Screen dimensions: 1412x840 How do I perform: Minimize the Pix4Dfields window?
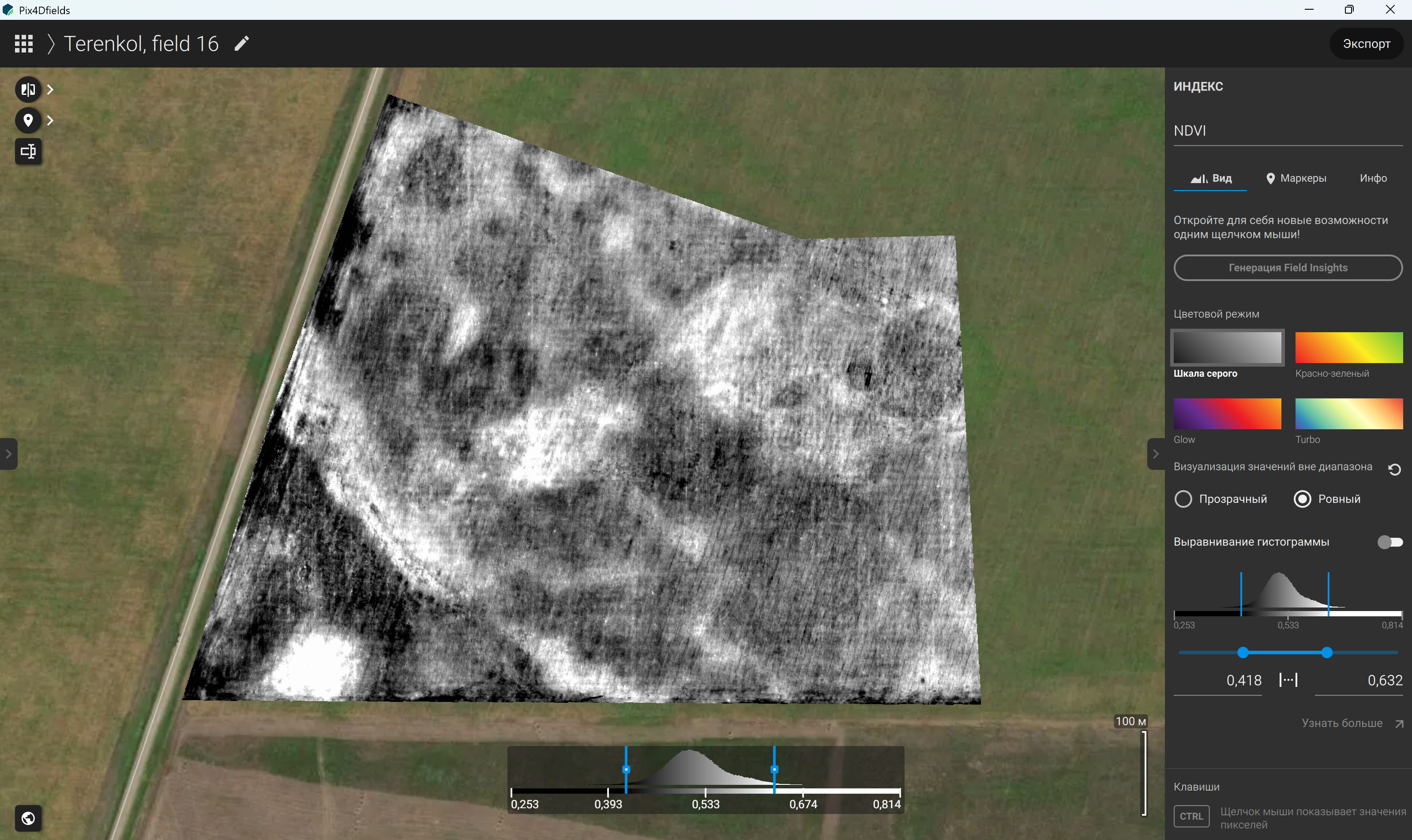tap(1308, 10)
